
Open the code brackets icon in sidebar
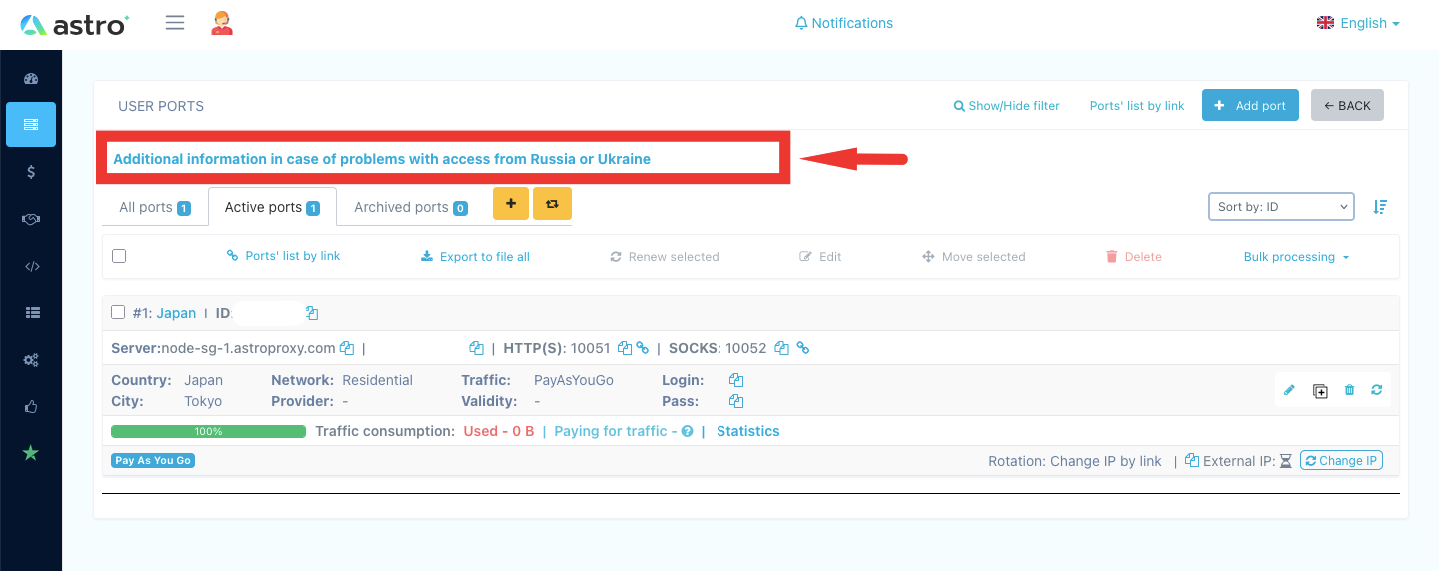pos(31,266)
